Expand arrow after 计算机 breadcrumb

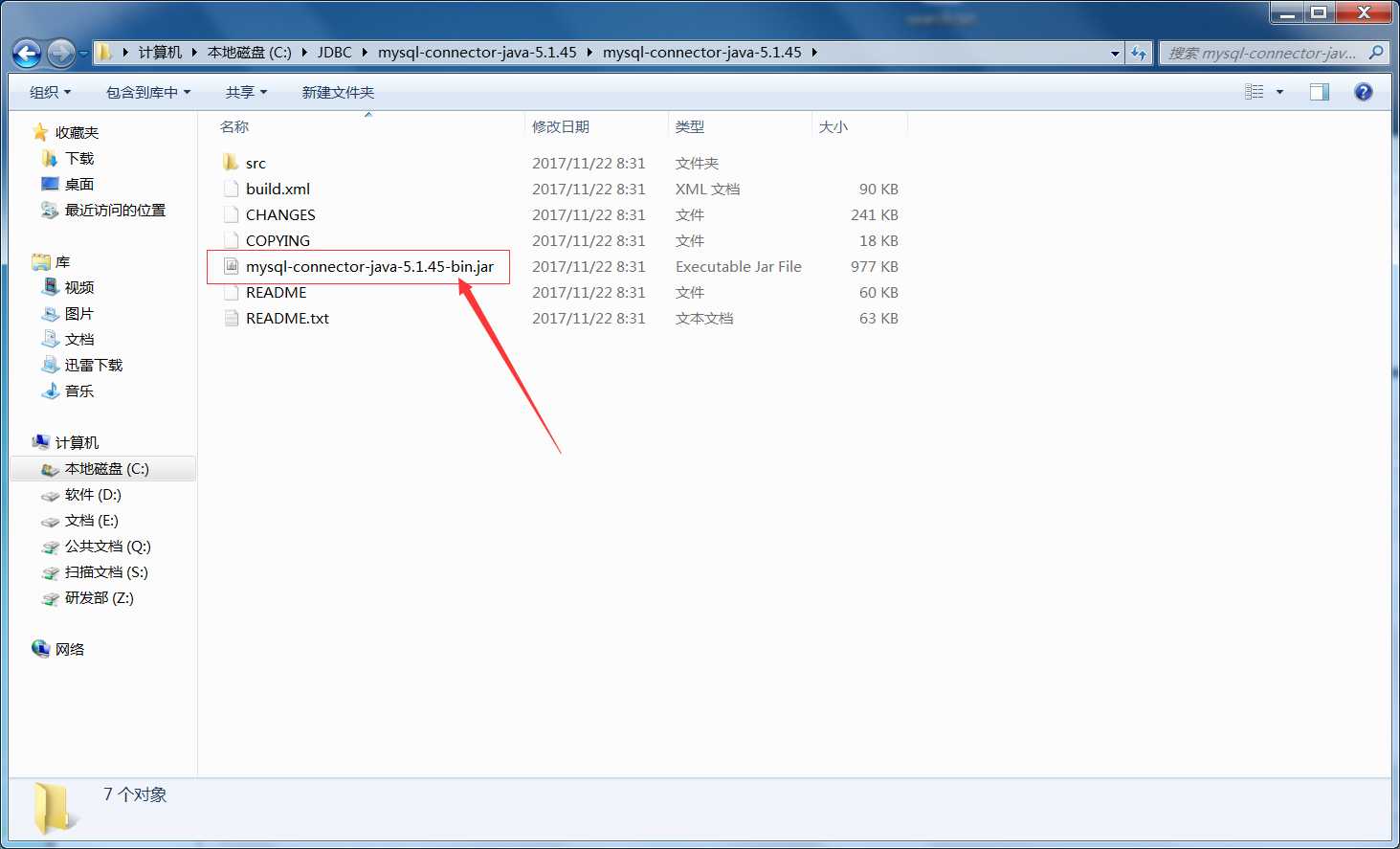tap(194, 53)
